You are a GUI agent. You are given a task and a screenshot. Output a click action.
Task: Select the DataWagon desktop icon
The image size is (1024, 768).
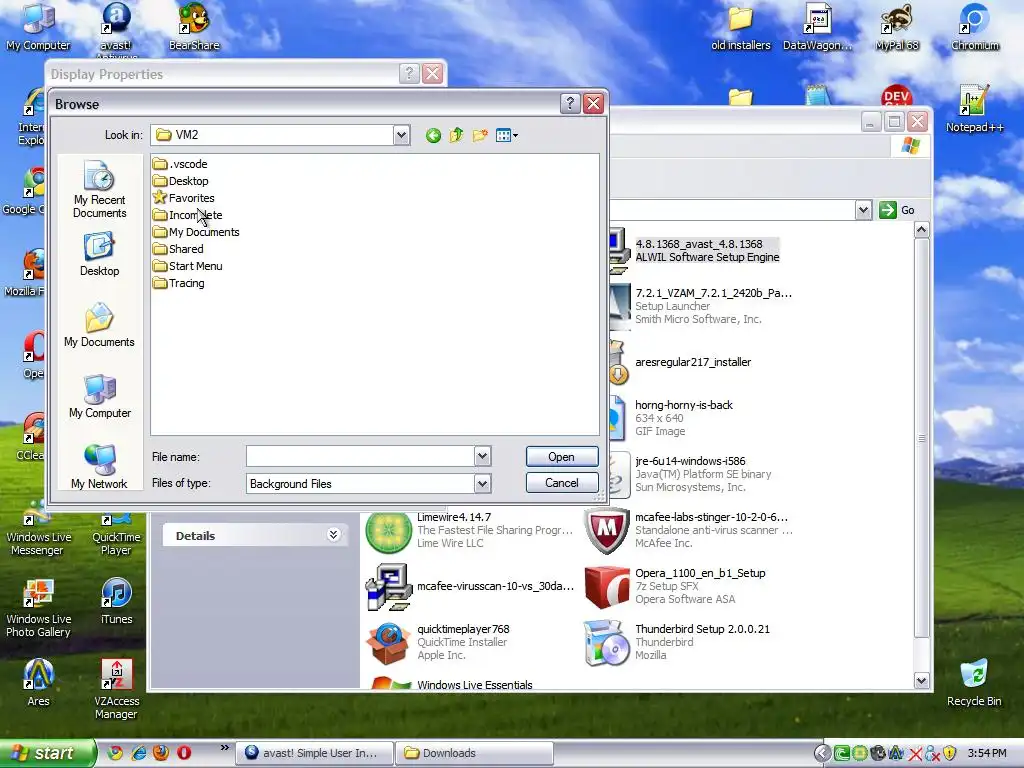[818, 27]
